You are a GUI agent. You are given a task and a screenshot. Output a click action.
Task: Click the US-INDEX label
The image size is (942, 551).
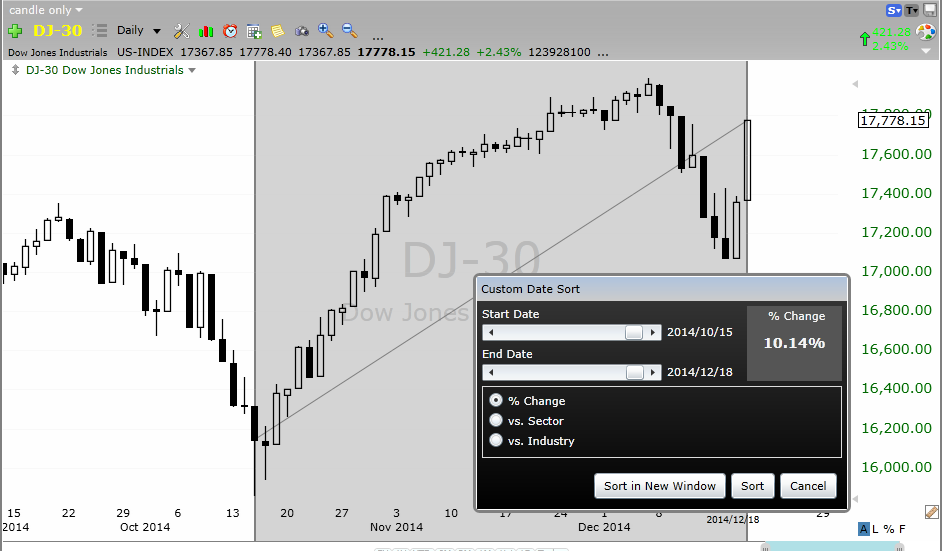click(x=145, y=52)
